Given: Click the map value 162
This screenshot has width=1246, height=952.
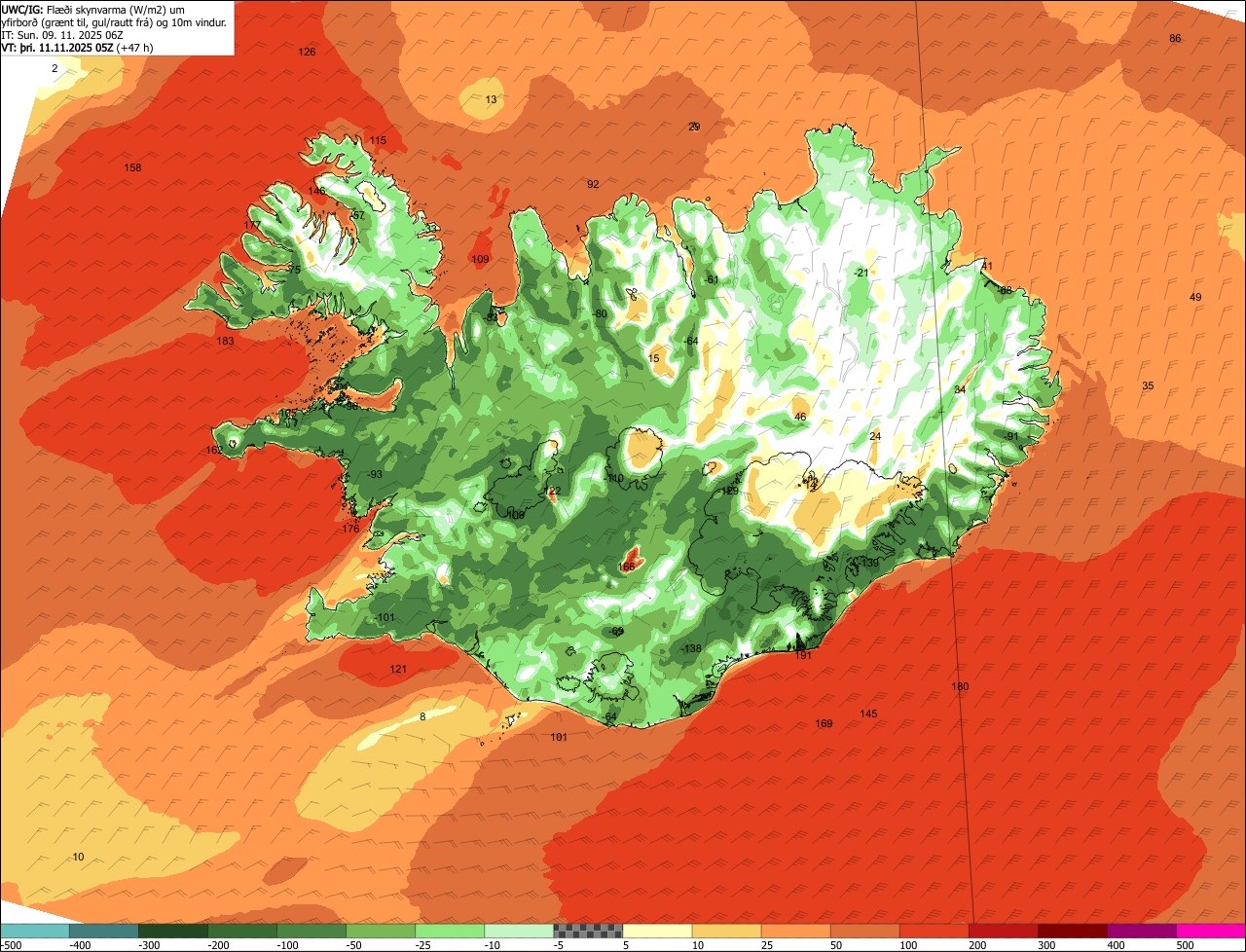Looking at the screenshot, I should click(x=214, y=450).
